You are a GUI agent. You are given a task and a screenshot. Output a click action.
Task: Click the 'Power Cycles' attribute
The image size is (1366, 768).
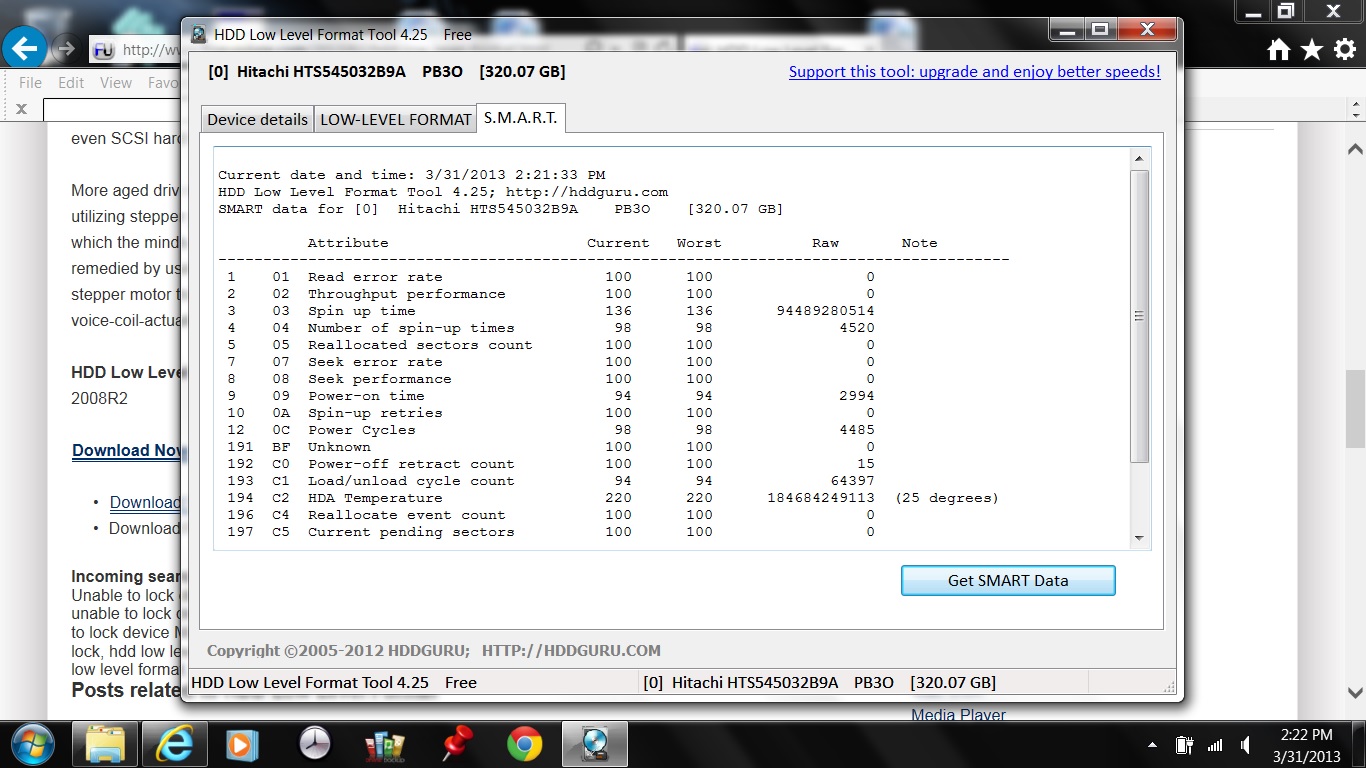point(361,430)
